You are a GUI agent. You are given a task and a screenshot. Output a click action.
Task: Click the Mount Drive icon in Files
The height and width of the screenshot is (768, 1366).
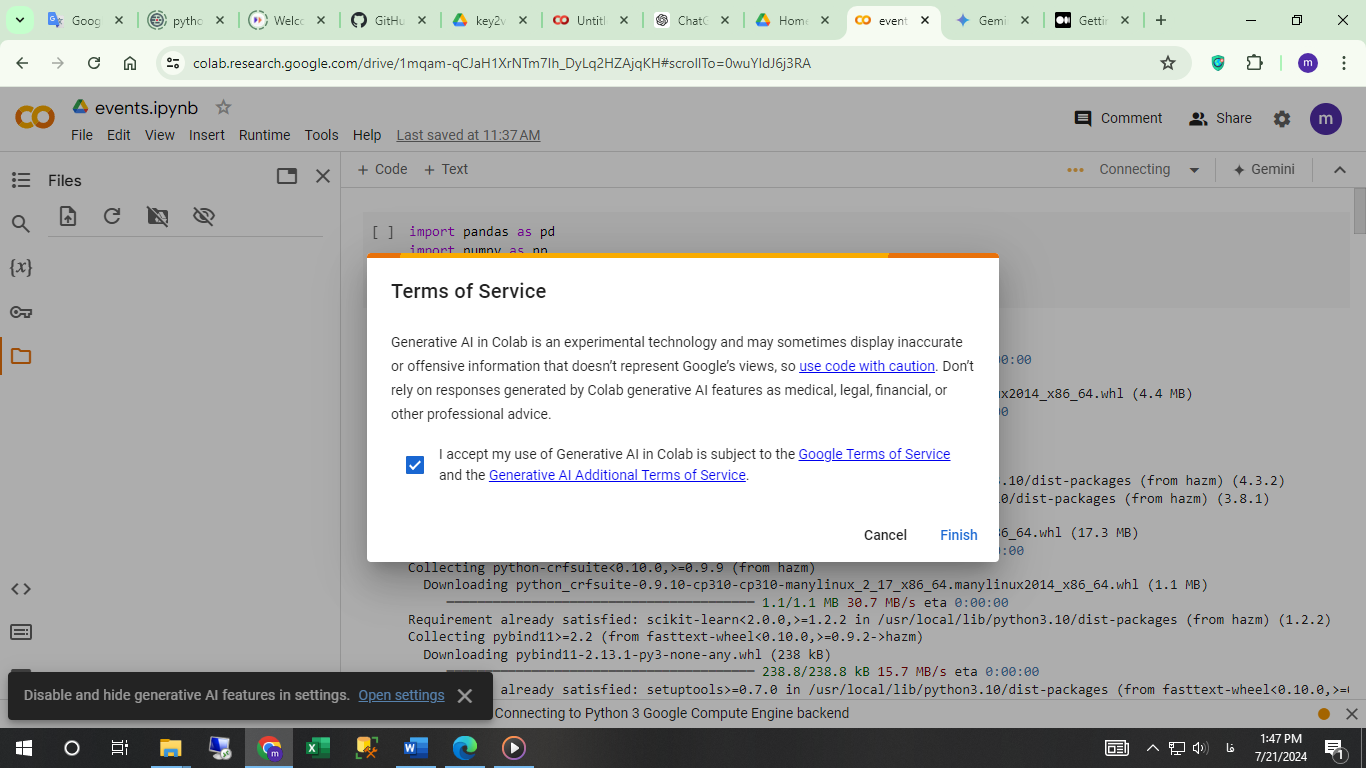pyautogui.click(x=157, y=216)
